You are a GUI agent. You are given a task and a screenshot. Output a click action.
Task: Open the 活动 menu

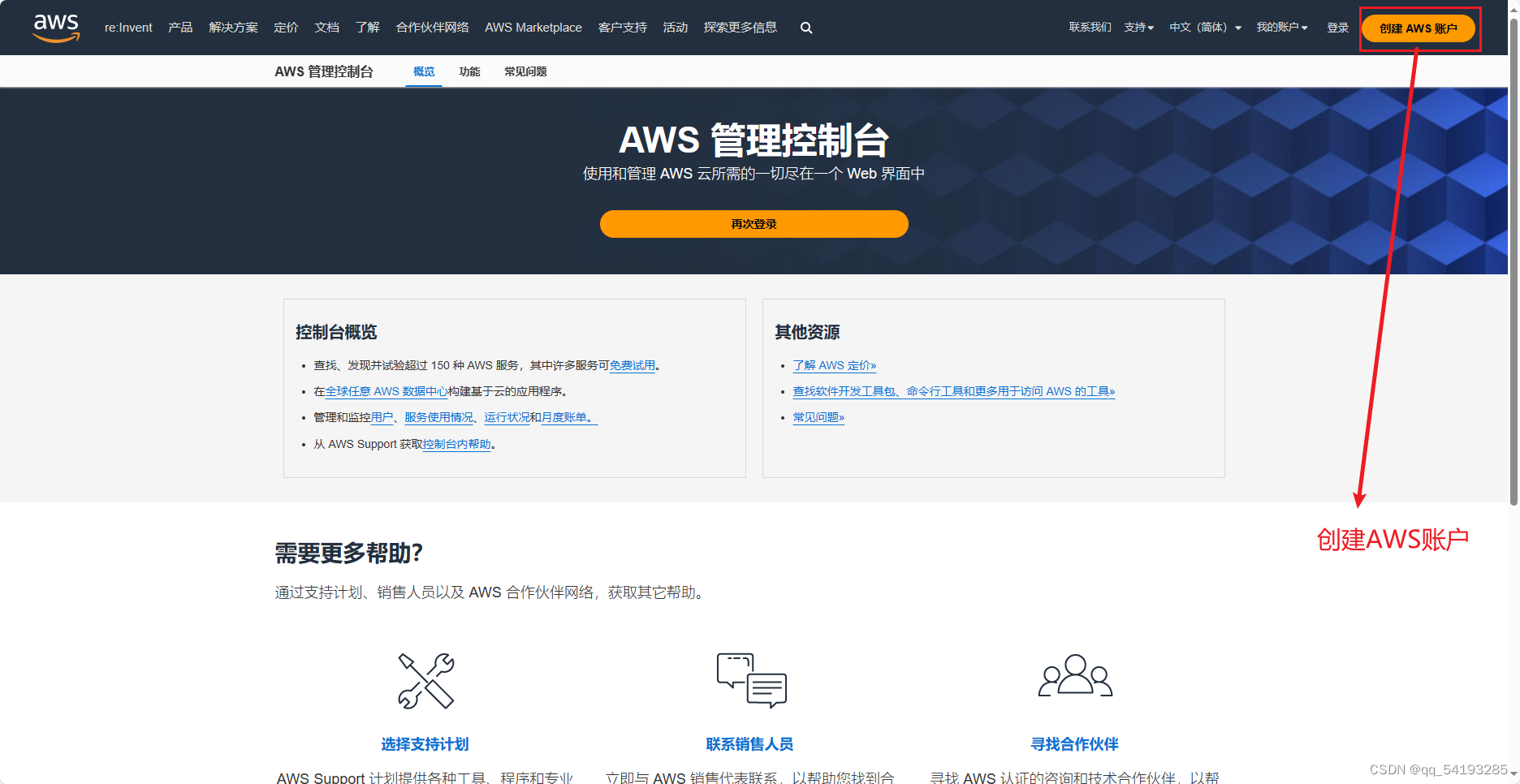tap(675, 28)
